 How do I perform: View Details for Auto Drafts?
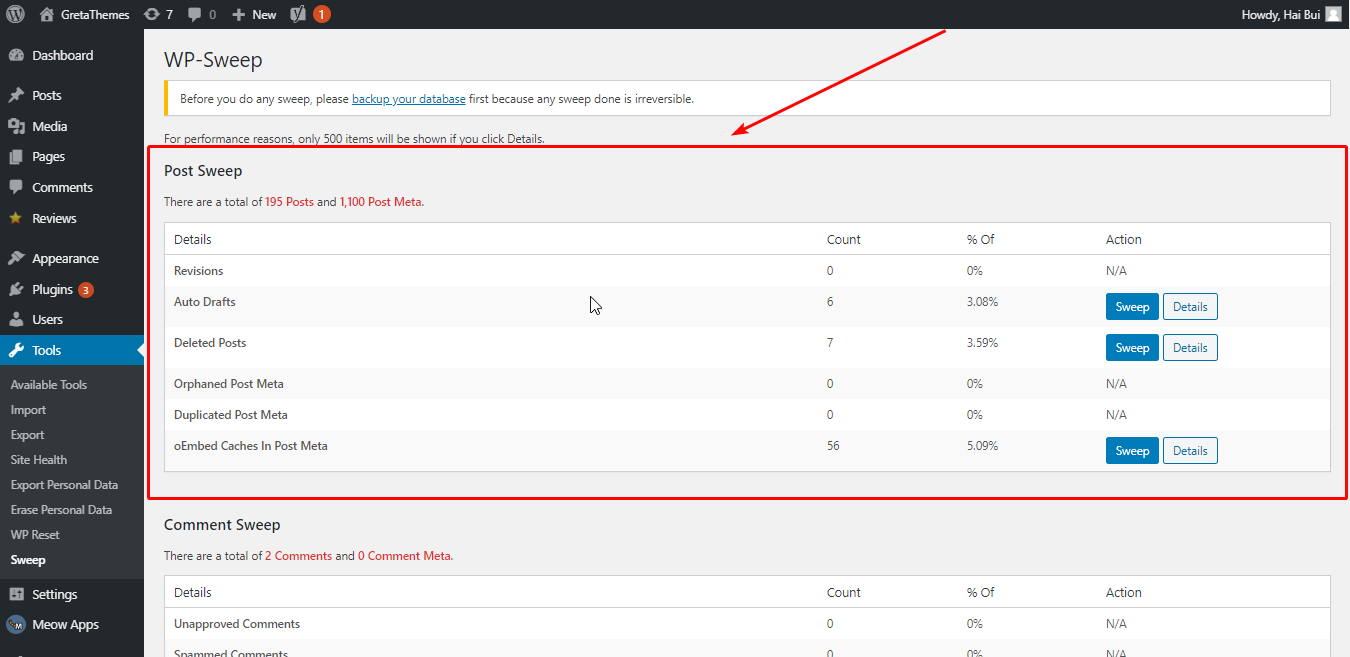click(x=1190, y=307)
